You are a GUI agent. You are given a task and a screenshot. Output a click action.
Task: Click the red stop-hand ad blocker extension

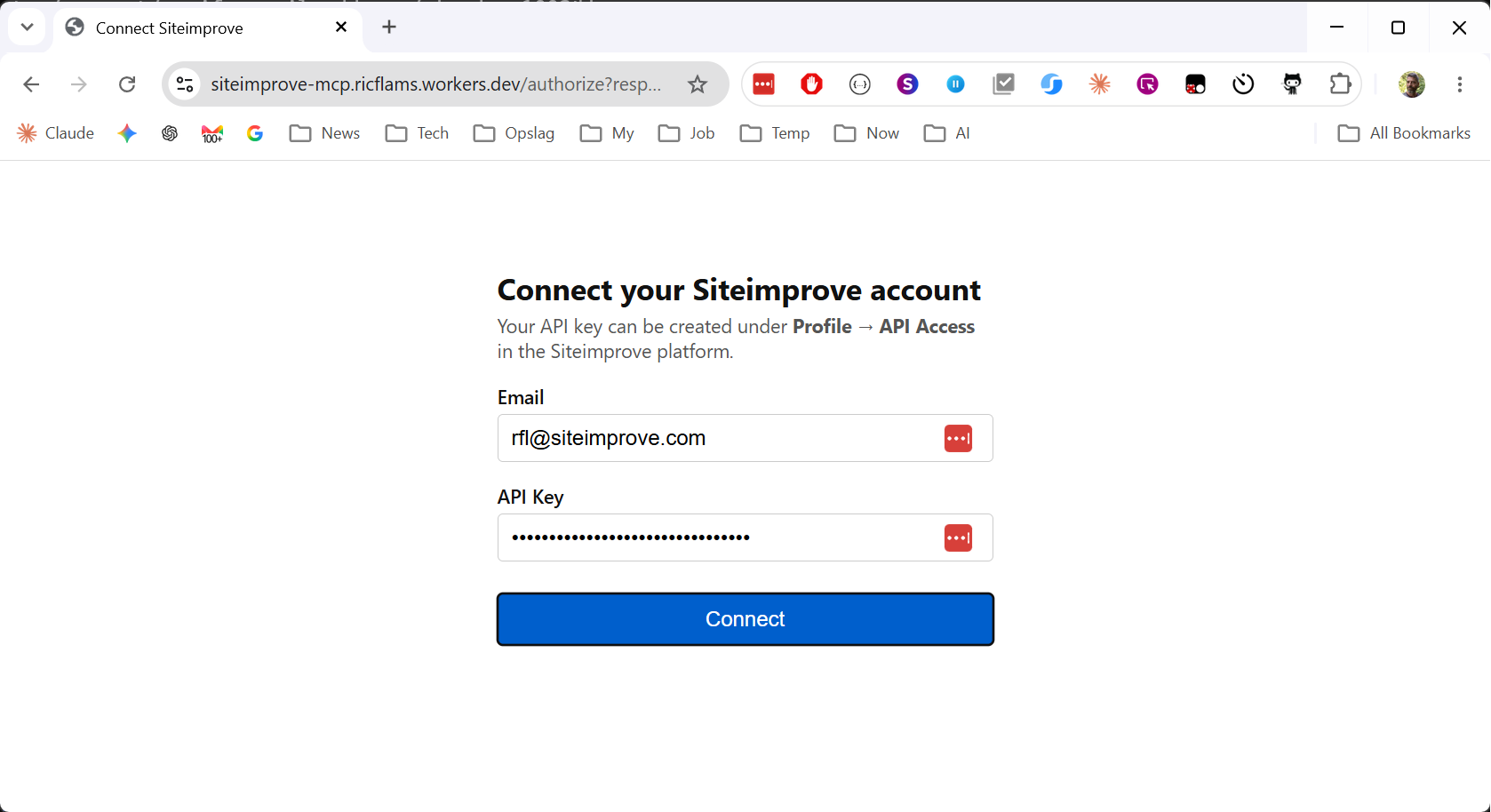[811, 84]
